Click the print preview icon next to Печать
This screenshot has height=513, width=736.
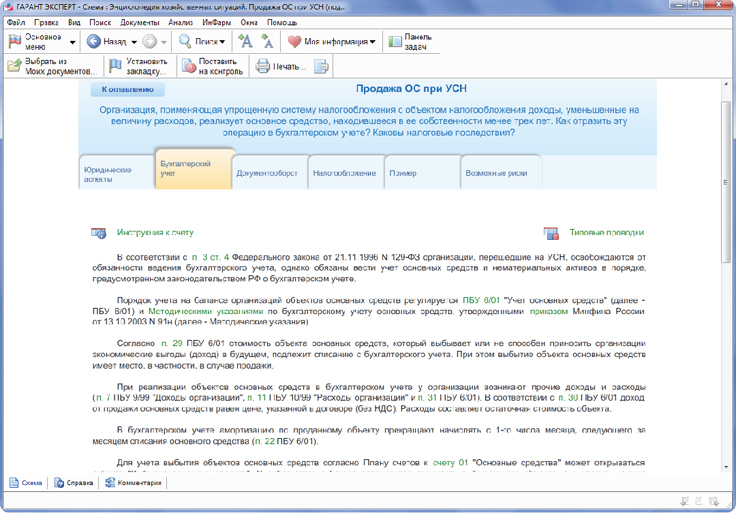322,67
